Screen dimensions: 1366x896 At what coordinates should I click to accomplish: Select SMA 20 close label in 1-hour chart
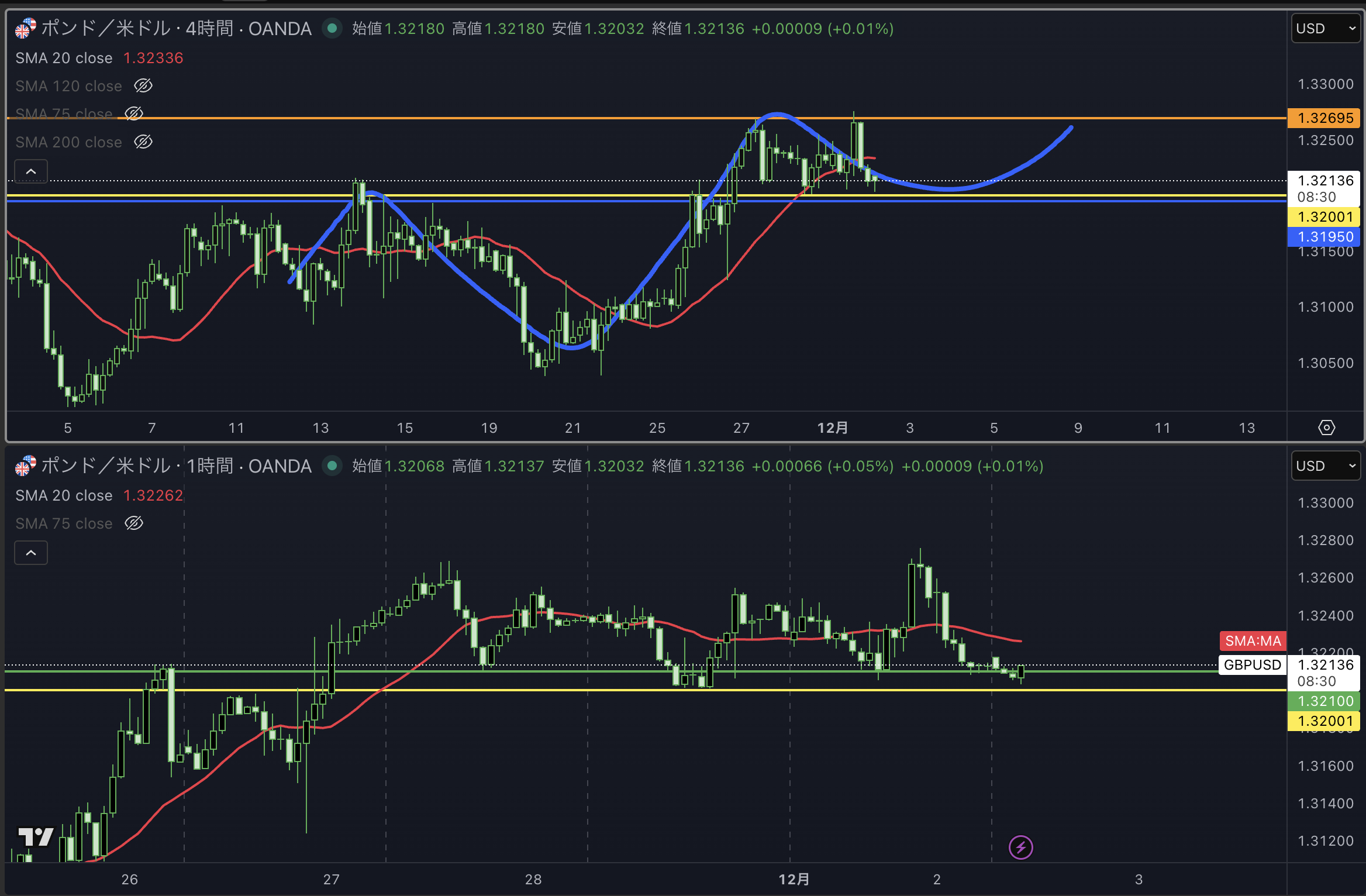pyautogui.click(x=64, y=495)
